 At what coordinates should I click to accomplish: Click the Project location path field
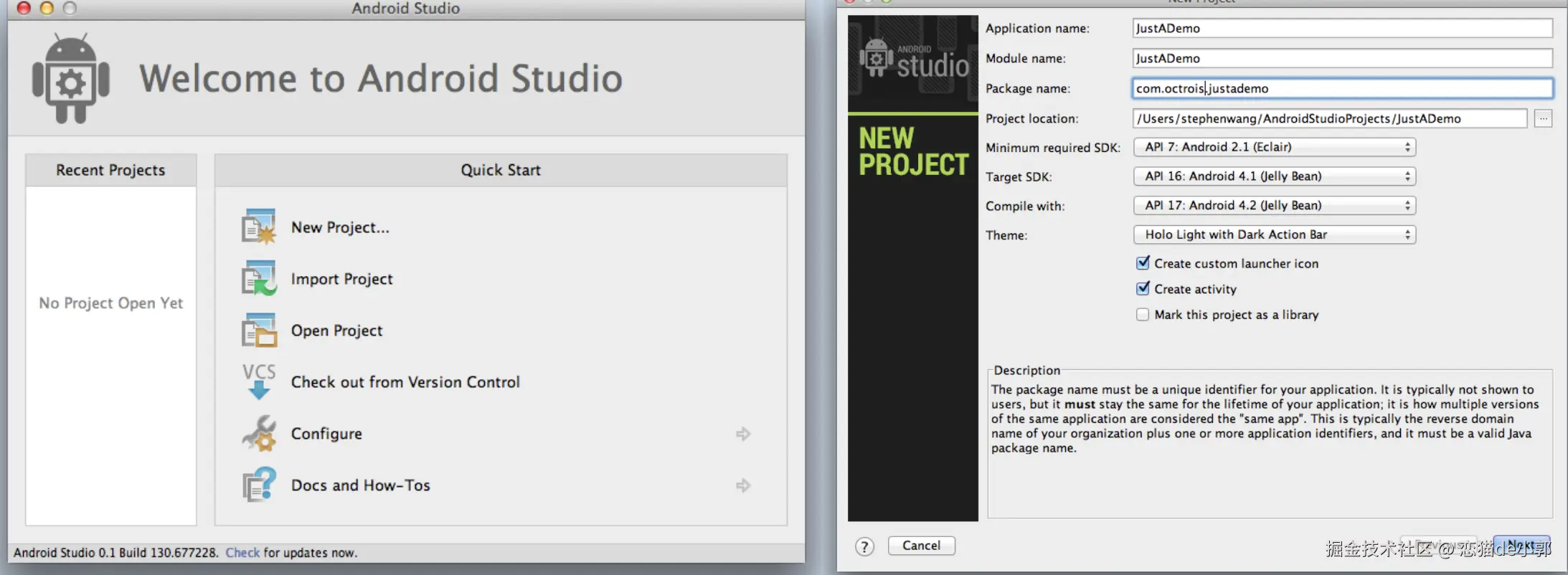click(1330, 118)
